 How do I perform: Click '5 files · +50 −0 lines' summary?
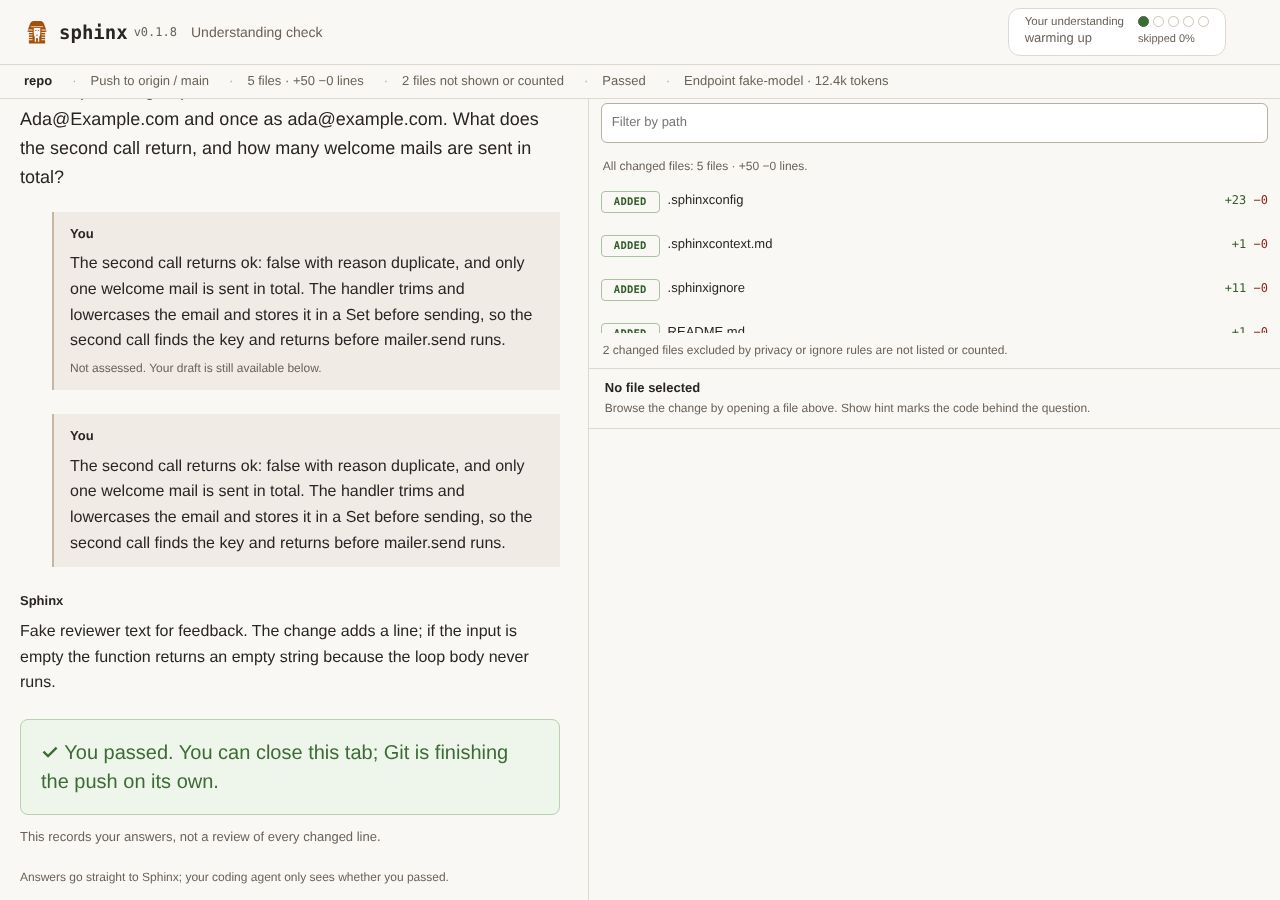pos(306,81)
